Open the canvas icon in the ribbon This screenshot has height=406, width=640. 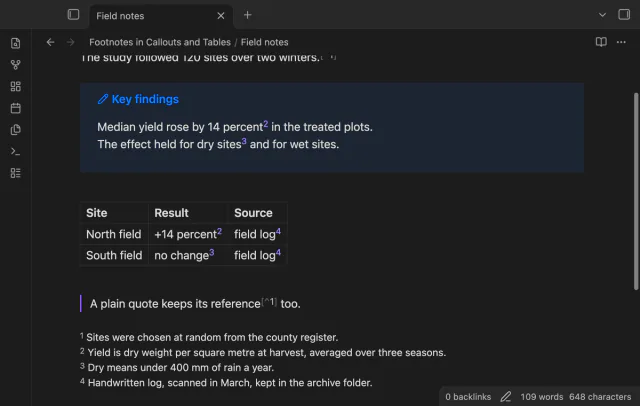pos(16,87)
